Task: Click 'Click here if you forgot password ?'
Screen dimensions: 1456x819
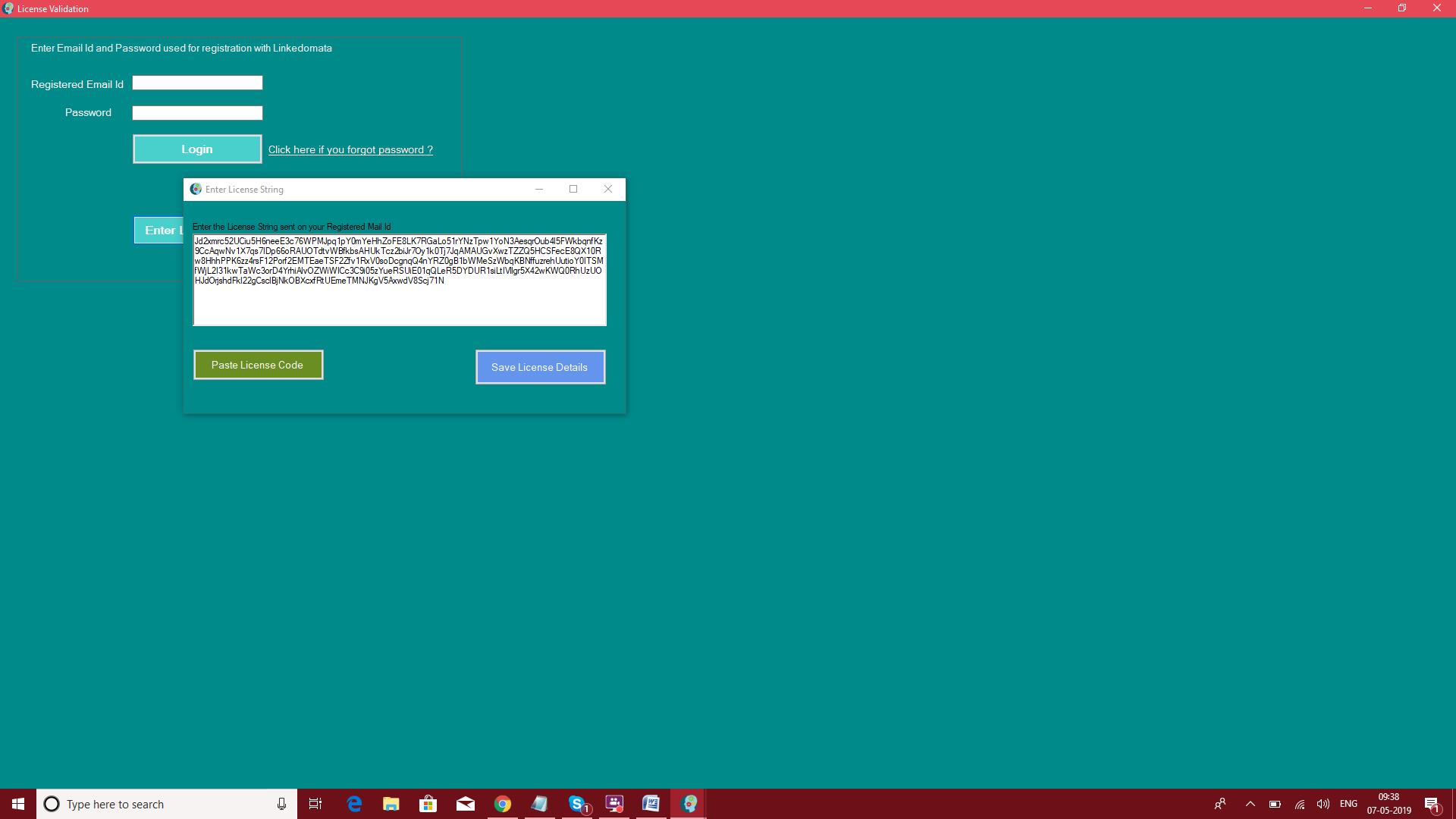Action: (350, 149)
